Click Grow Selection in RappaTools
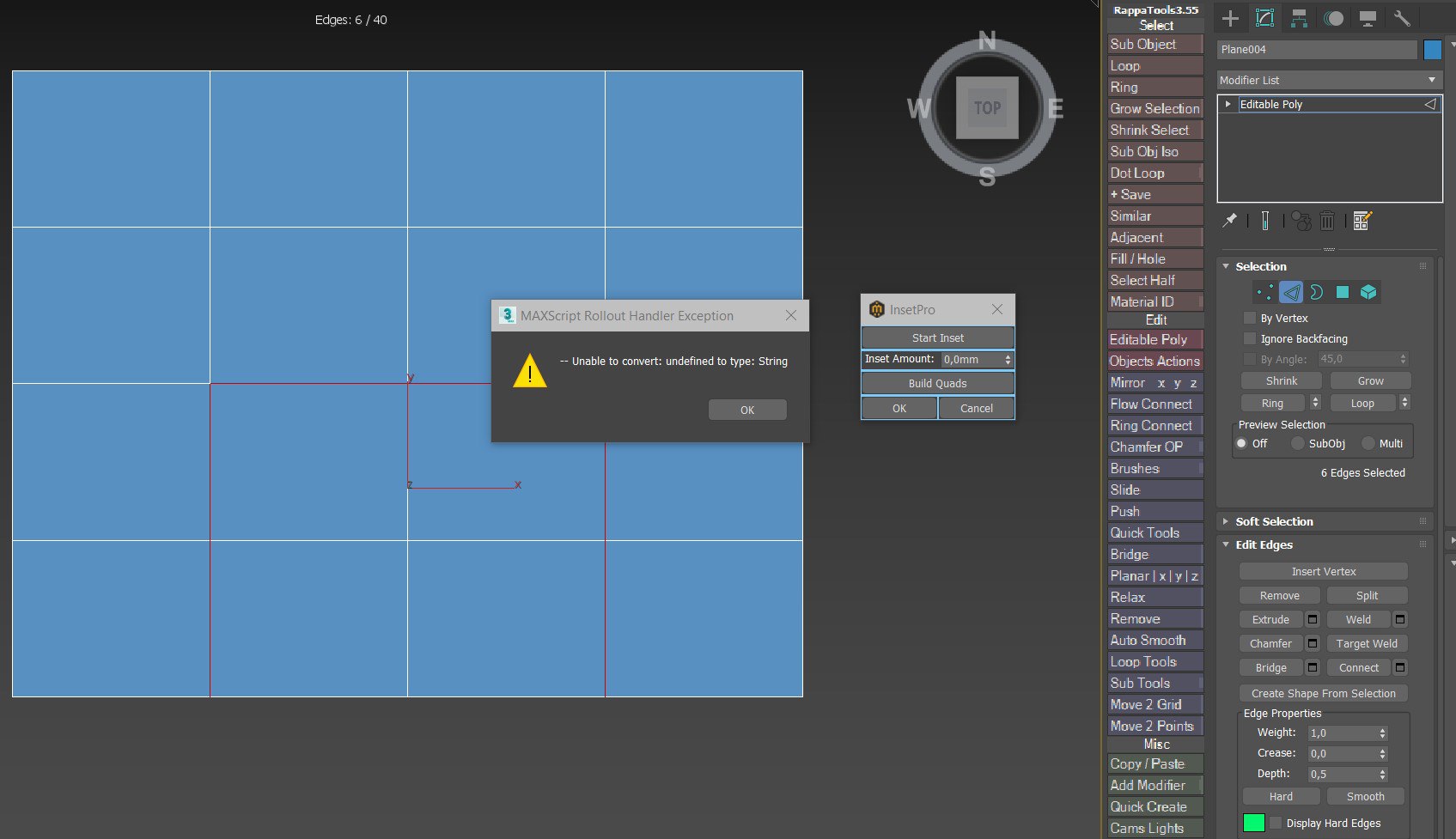The image size is (1456, 839). coord(1154,109)
